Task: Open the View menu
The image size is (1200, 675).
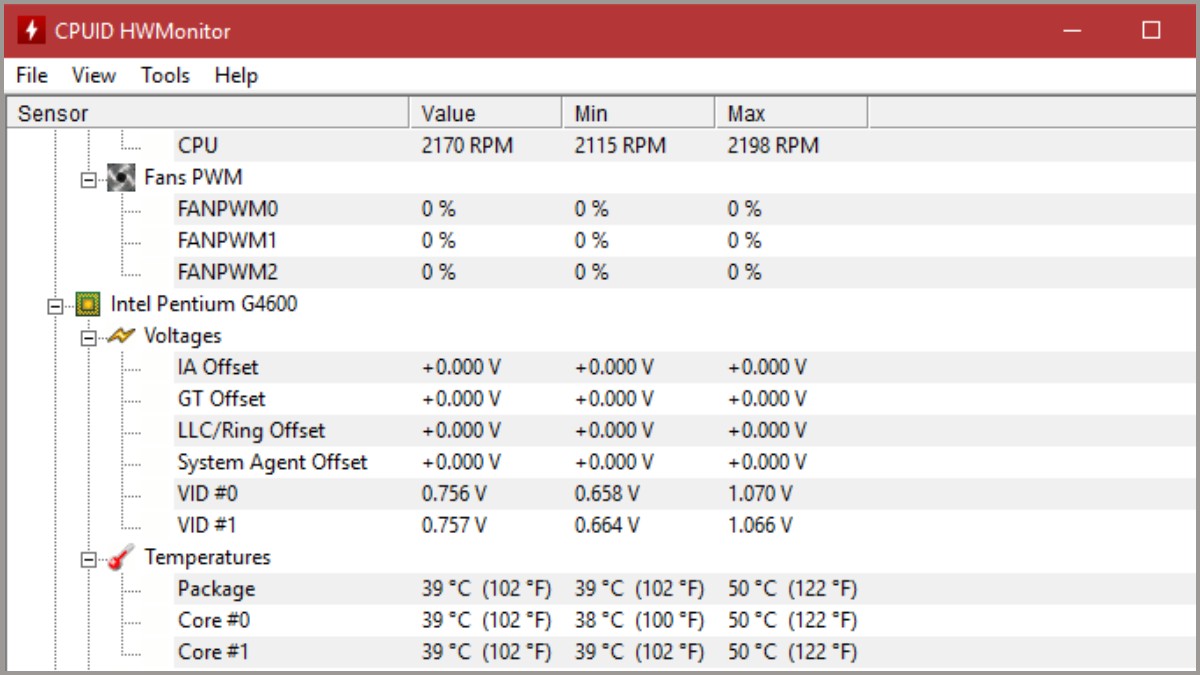Action: pos(93,75)
